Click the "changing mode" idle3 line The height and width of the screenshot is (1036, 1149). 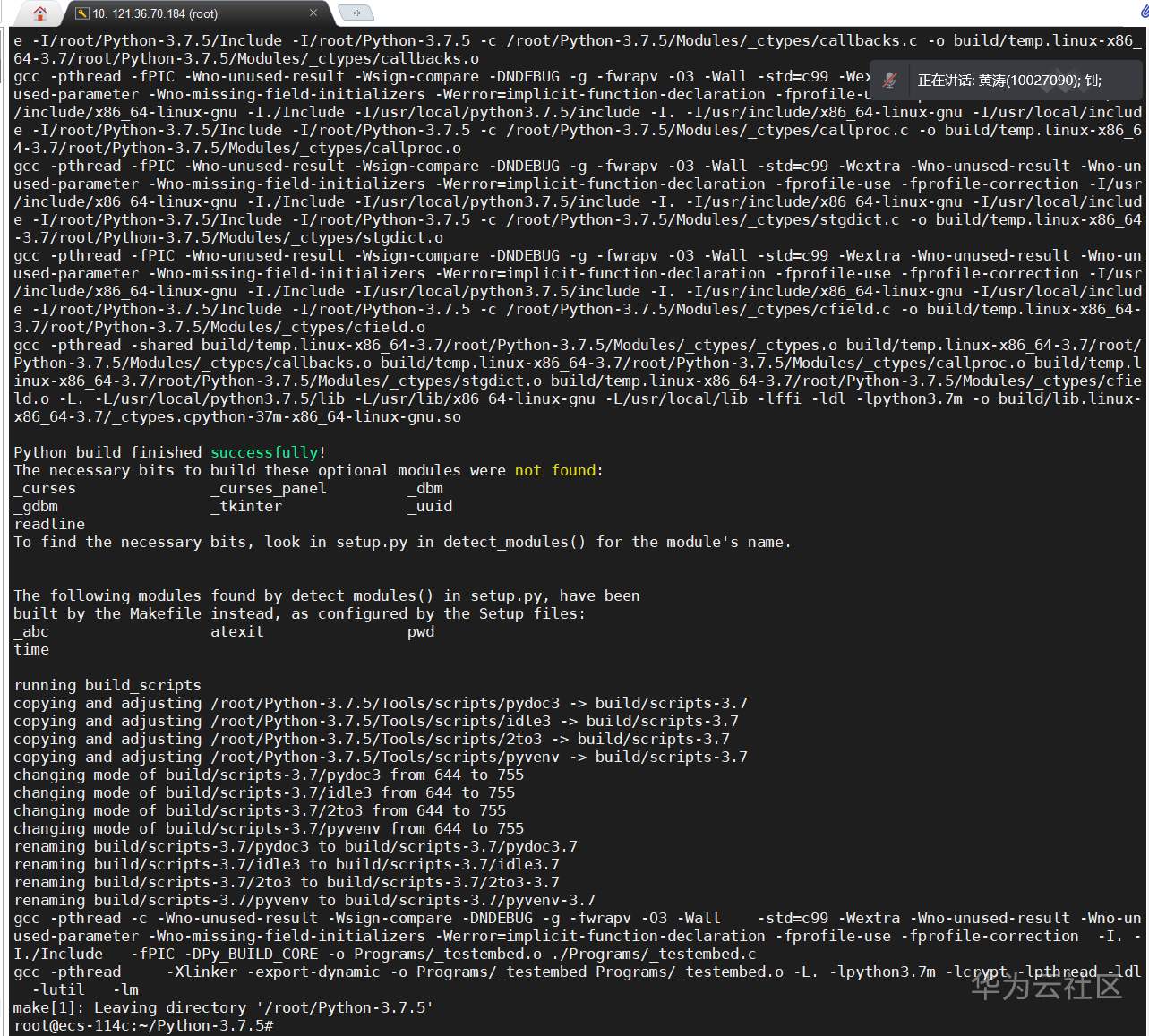264,792
